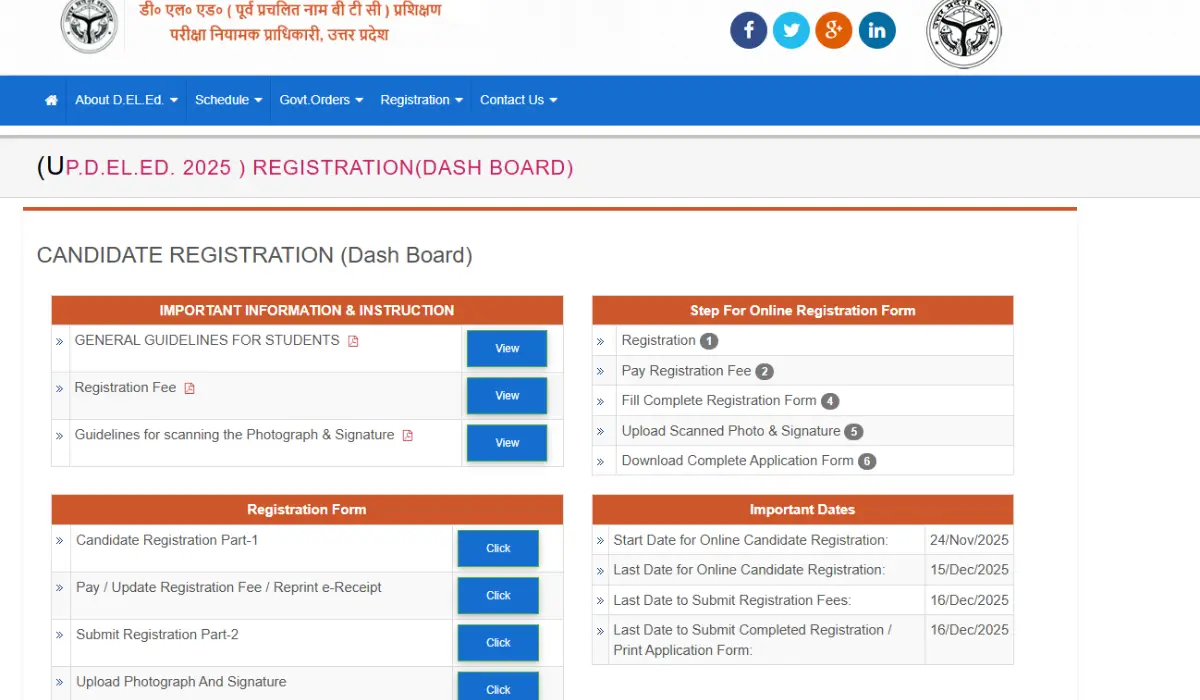Open the PDF icon beside Registration Fee
Viewport: 1200px width, 700px height.
point(190,388)
